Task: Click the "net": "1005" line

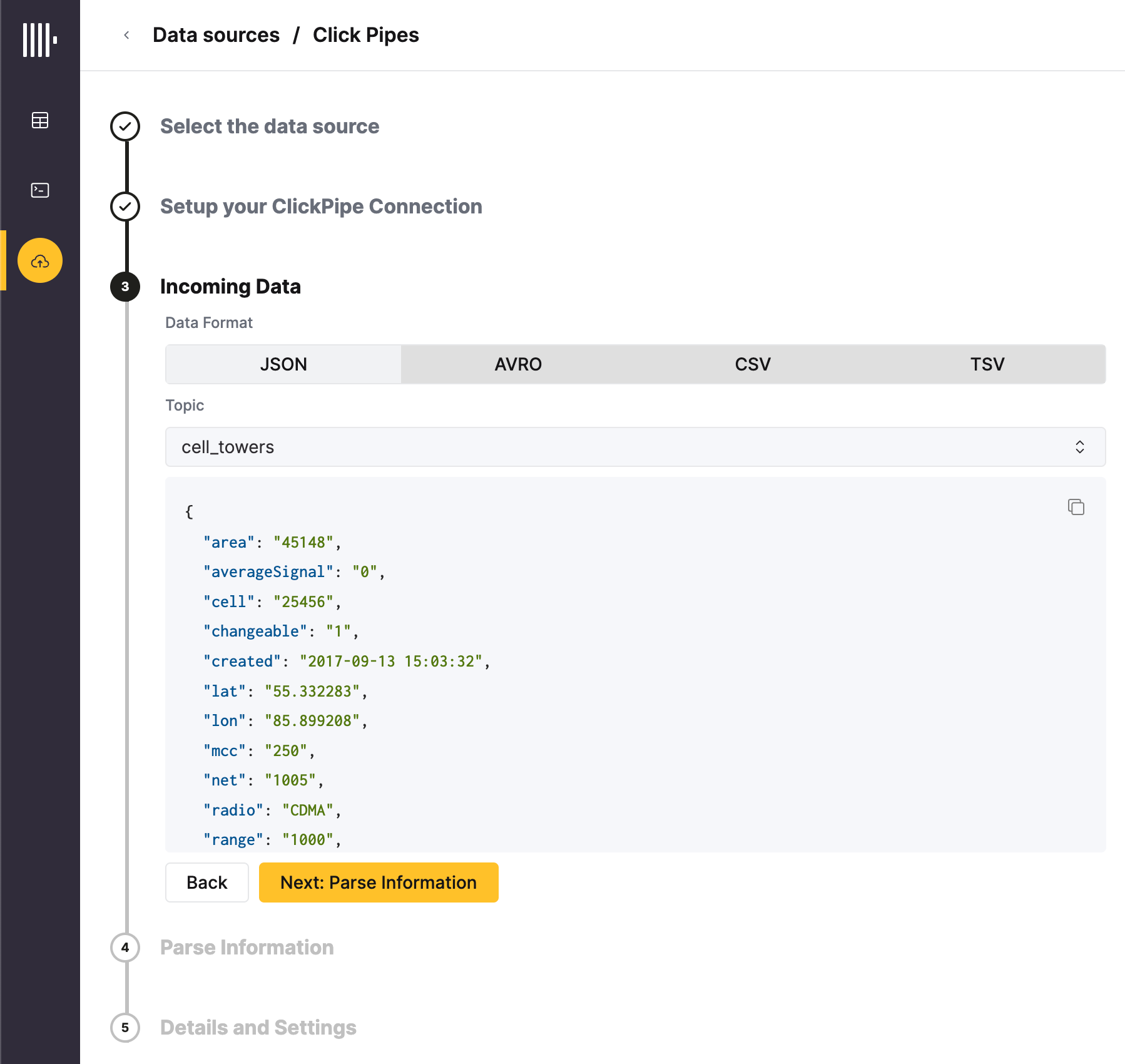Action: pyautogui.click(x=263, y=780)
